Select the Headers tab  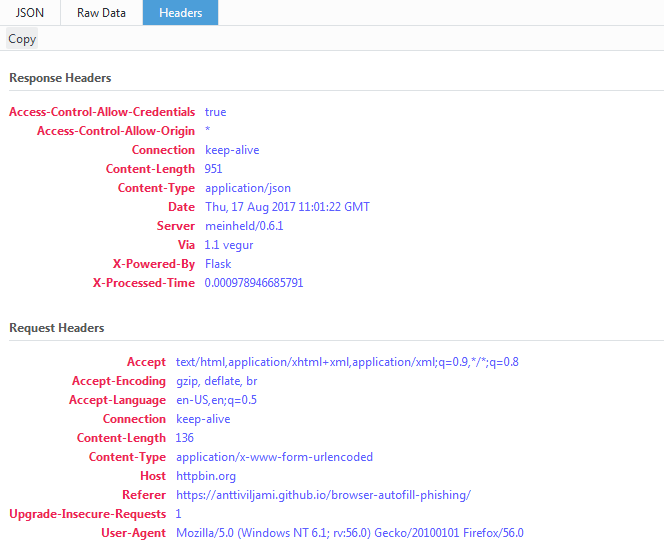pos(180,13)
